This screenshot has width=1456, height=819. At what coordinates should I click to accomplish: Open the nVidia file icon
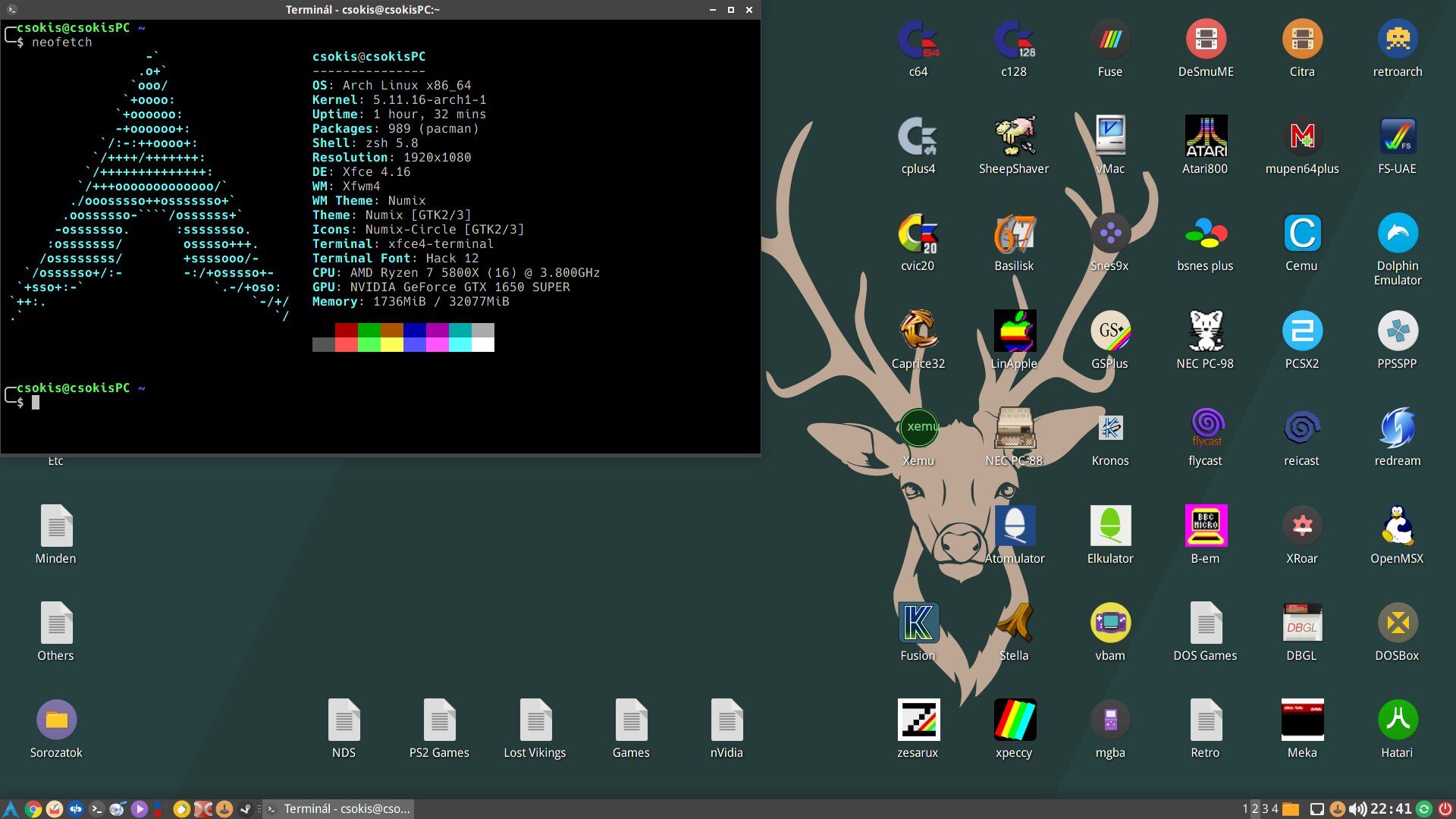726,720
